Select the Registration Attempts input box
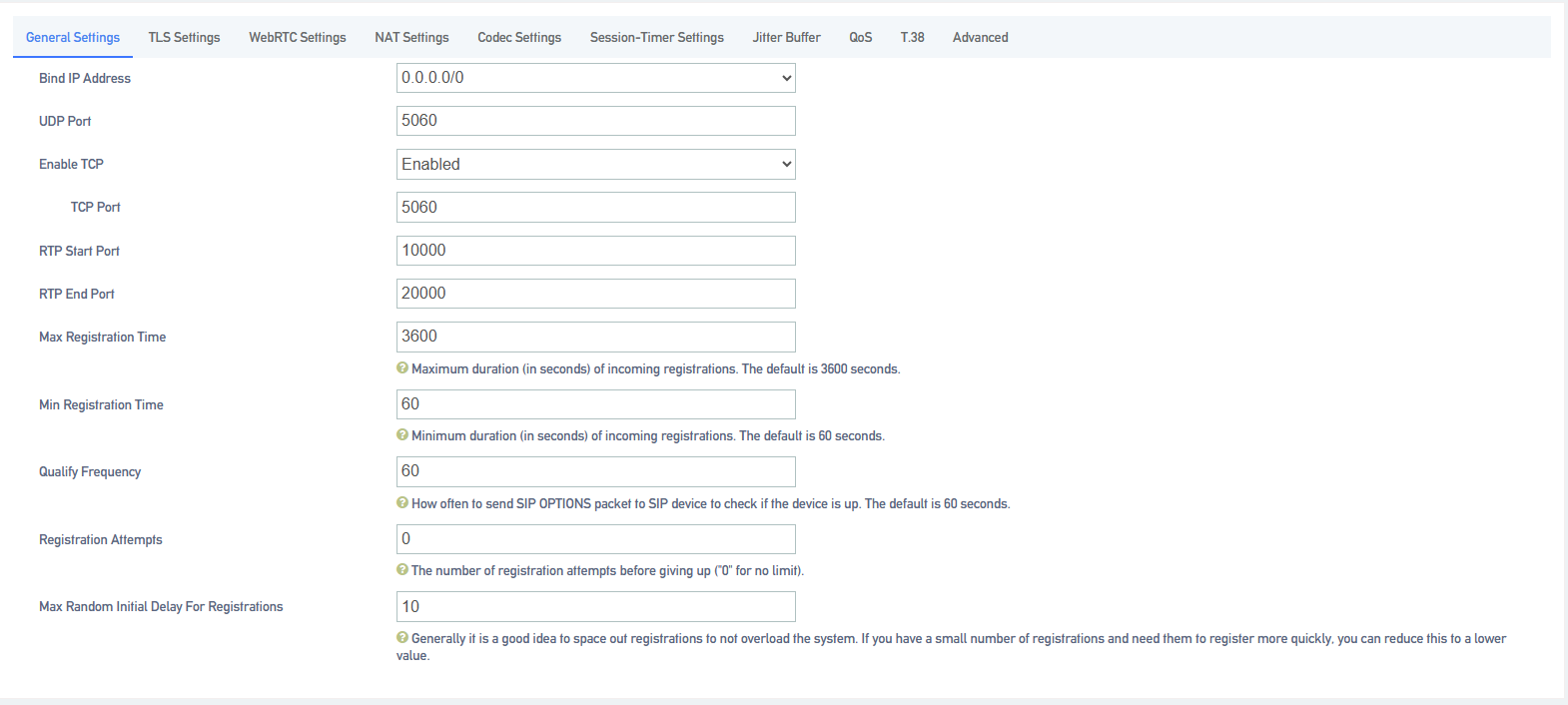Viewport: 1568px width, 705px height. click(x=596, y=539)
